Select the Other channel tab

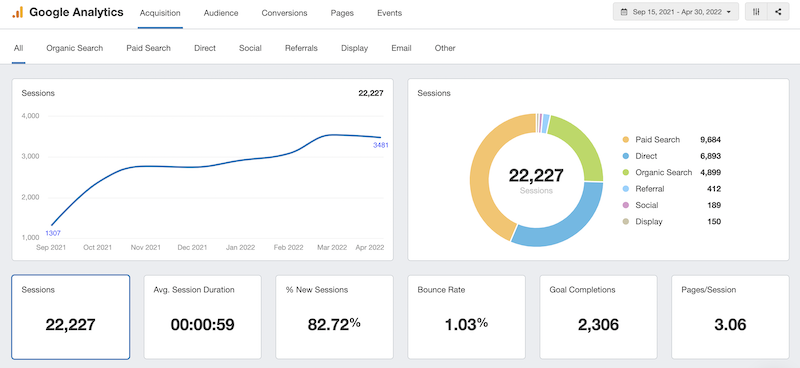(445, 48)
